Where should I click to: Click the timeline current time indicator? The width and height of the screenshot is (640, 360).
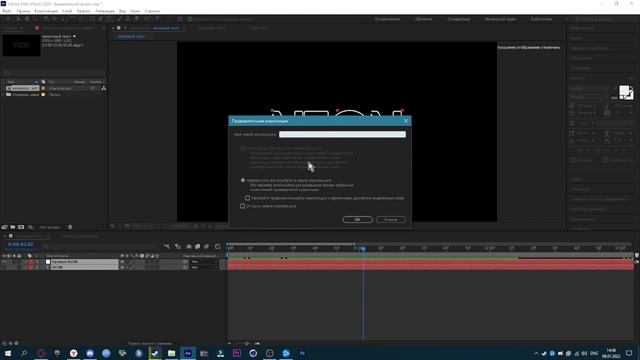pos(363,249)
